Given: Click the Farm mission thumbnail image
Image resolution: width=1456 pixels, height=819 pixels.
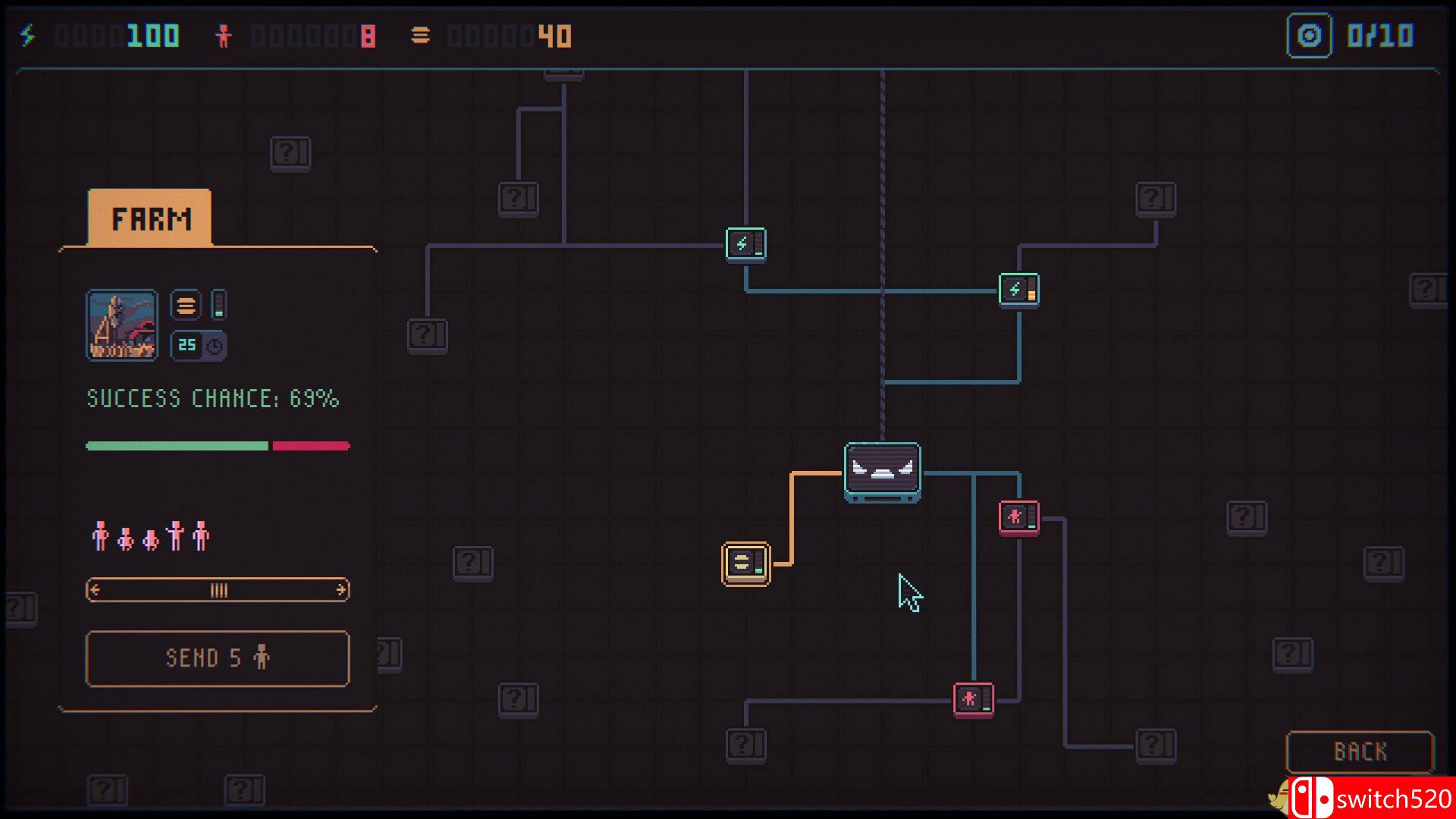Looking at the screenshot, I should (122, 326).
